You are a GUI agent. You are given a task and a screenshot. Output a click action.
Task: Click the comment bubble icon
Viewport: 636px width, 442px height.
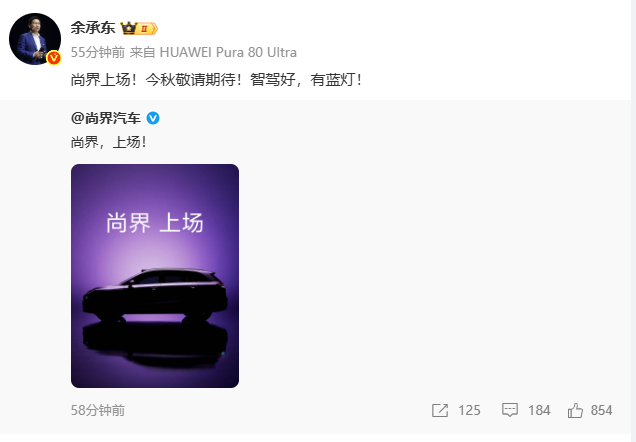(x=510, y=410)
